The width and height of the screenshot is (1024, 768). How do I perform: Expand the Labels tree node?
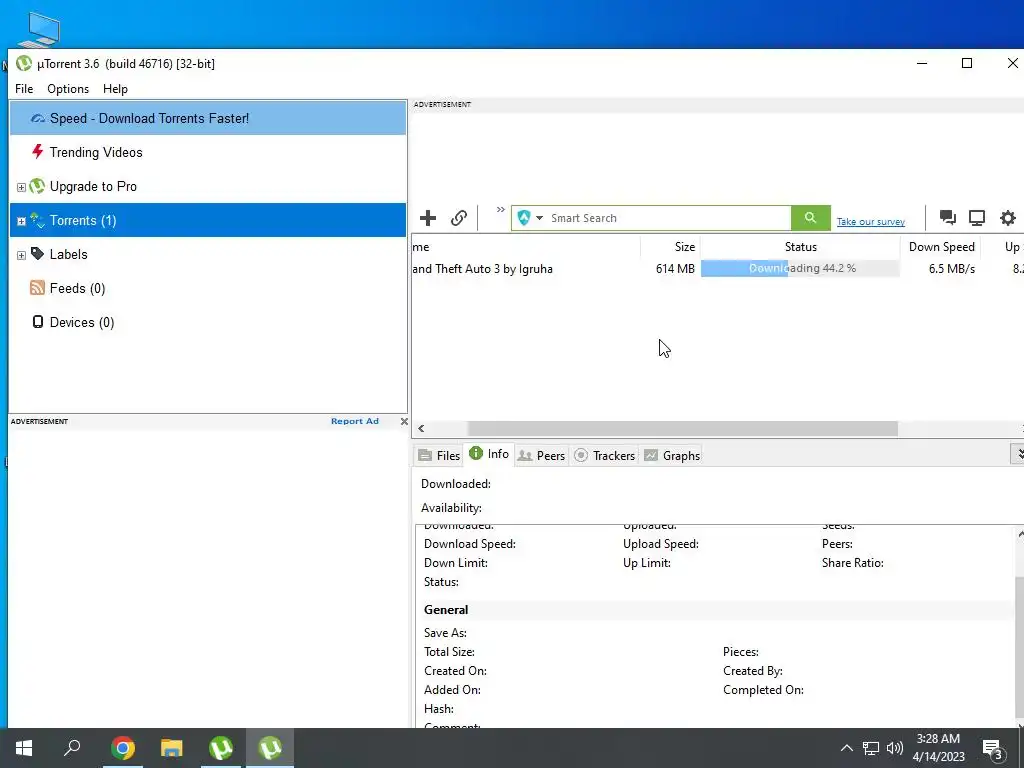tap(21, 255)
